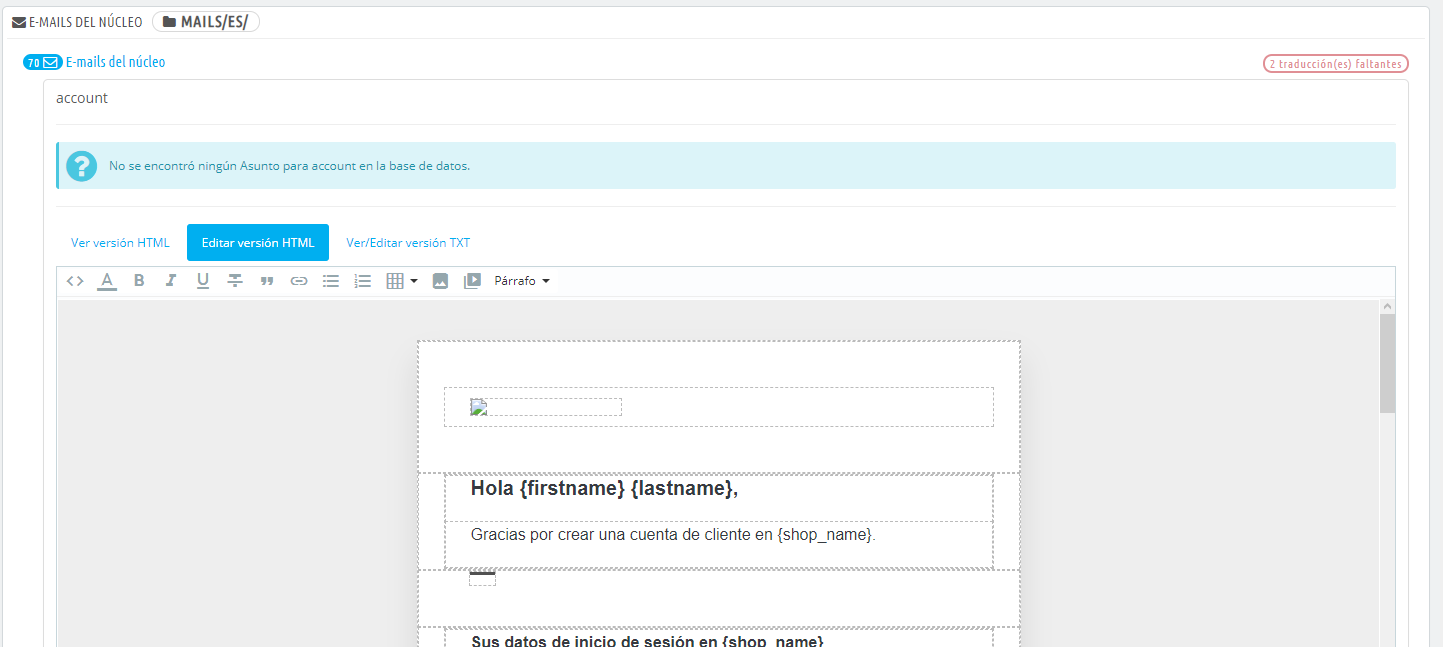The image size is (1443, 647).
Task: Insert or edit a link
Action: click(x=299, y=281)
